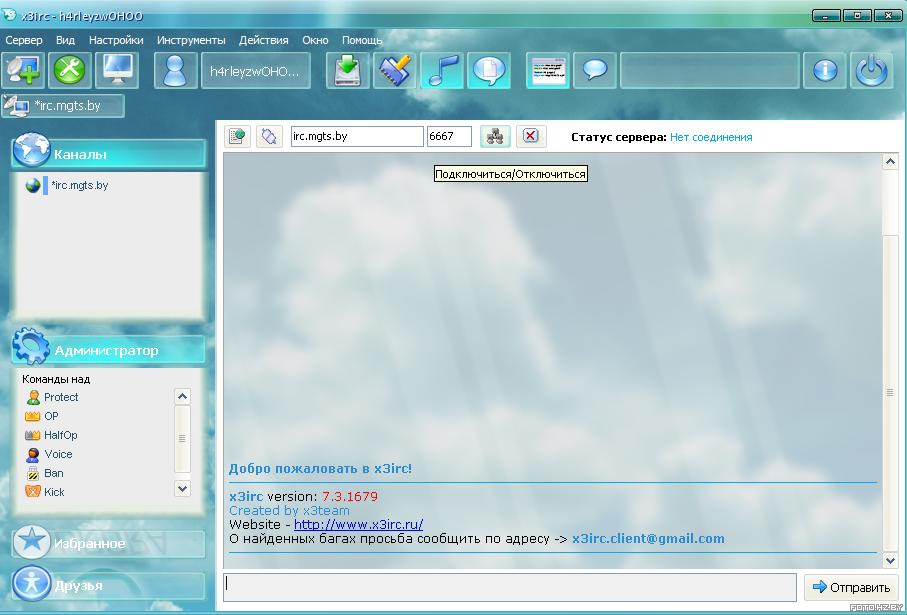Viewport: 907px width, 615px height.
Task: Click the server list icon beside address field
Action: pos(237,137)
